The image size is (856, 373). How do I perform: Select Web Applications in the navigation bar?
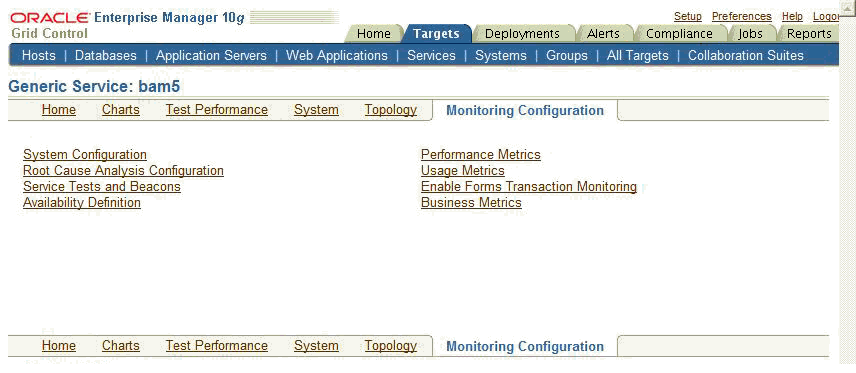click(x=337, y=55)
